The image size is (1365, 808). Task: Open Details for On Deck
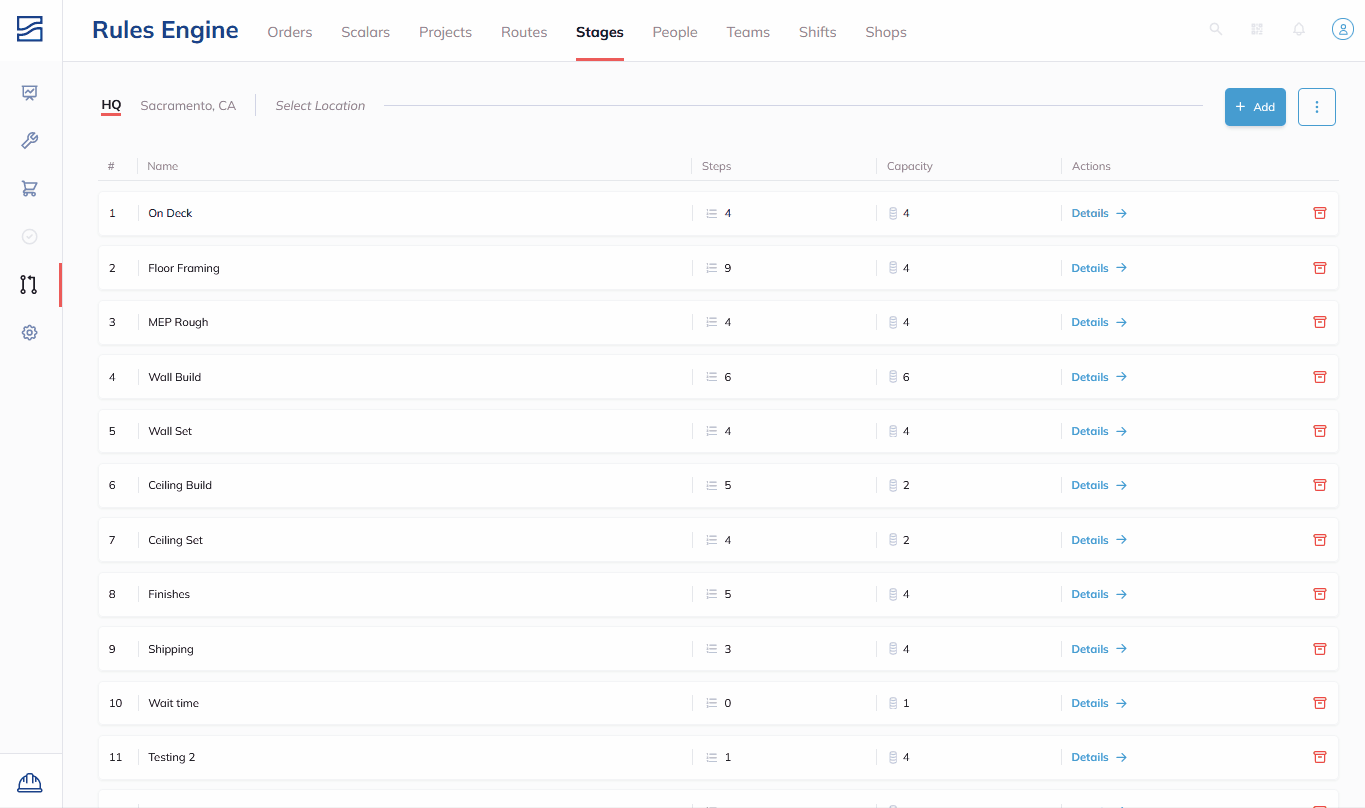point(1099,213)
